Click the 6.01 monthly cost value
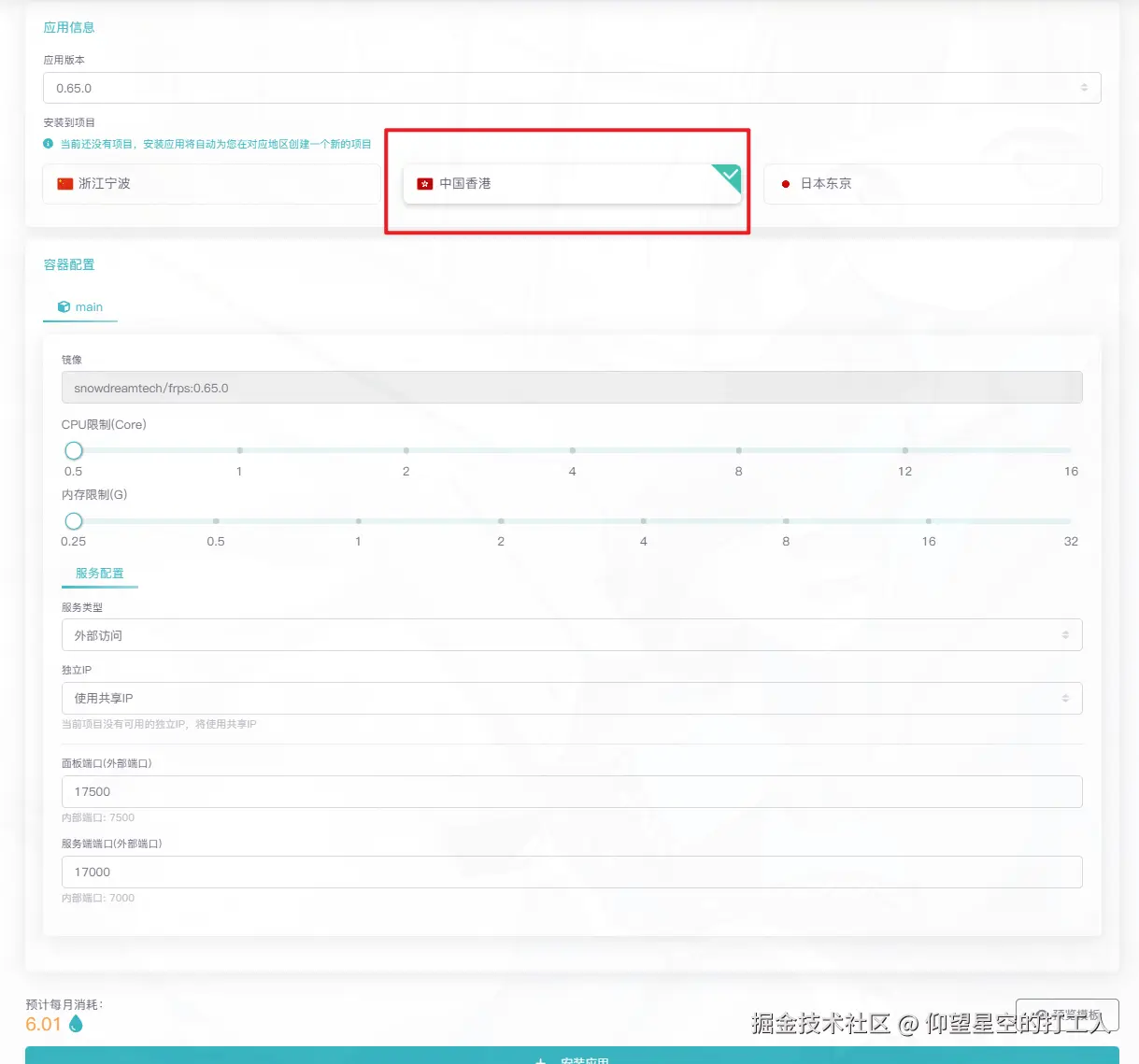 tap(43, 1024)
